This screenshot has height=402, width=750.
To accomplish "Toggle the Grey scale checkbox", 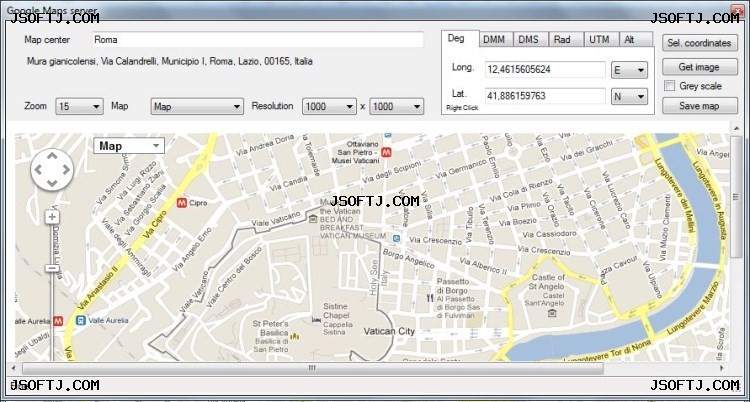I will [670, 86].
